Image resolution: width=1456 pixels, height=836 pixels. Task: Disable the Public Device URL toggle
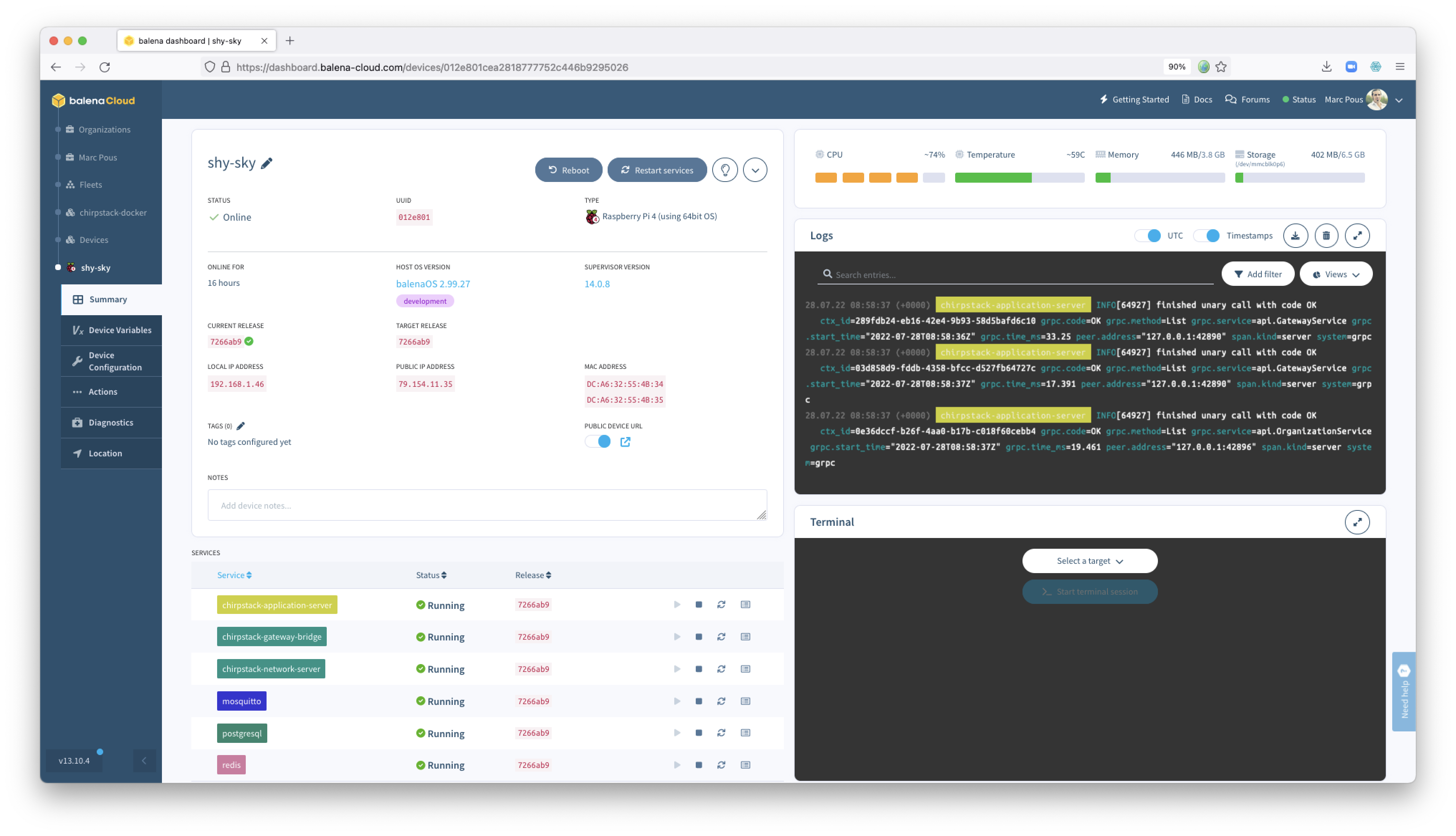pos(598,442)
